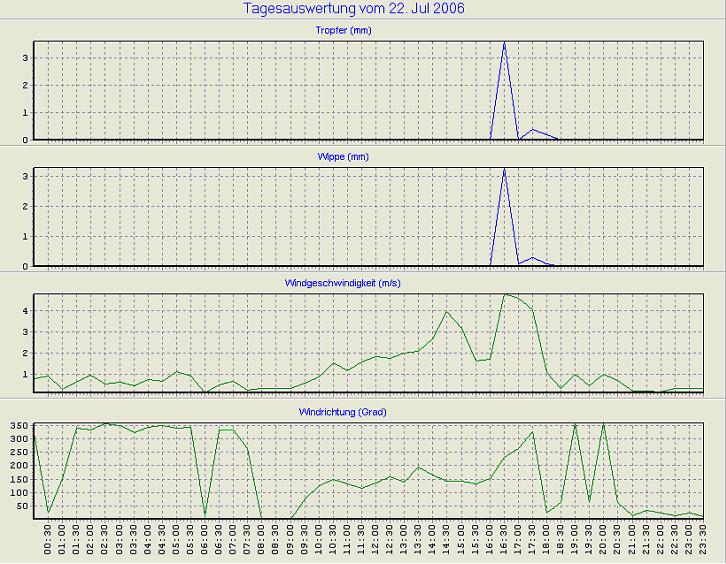
Task: Click the 'Windgeschwindigkeit (m/s)' chart heading
Action: click(364, 284)
